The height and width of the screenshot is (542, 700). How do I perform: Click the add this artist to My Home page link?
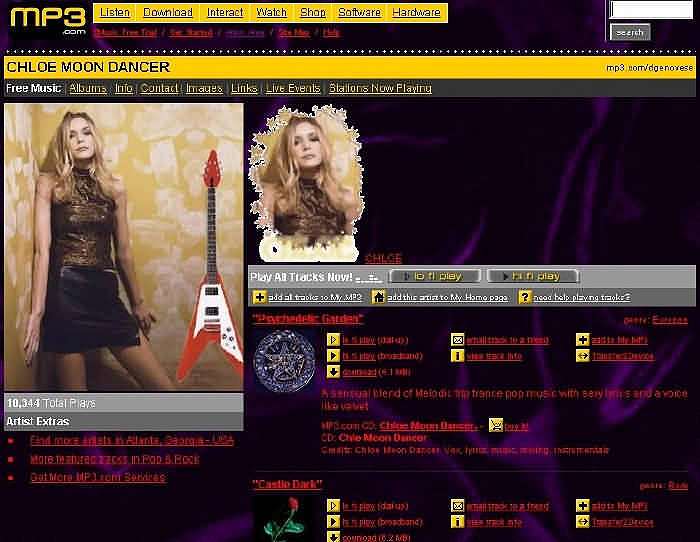[447, 297]
